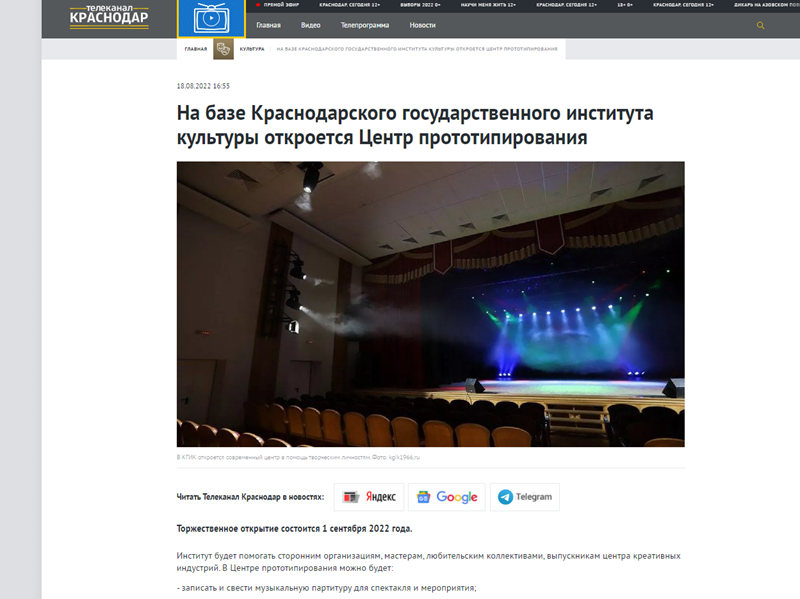
Task: Go to Главная in main navigation
Action: [x=268, y=26]
